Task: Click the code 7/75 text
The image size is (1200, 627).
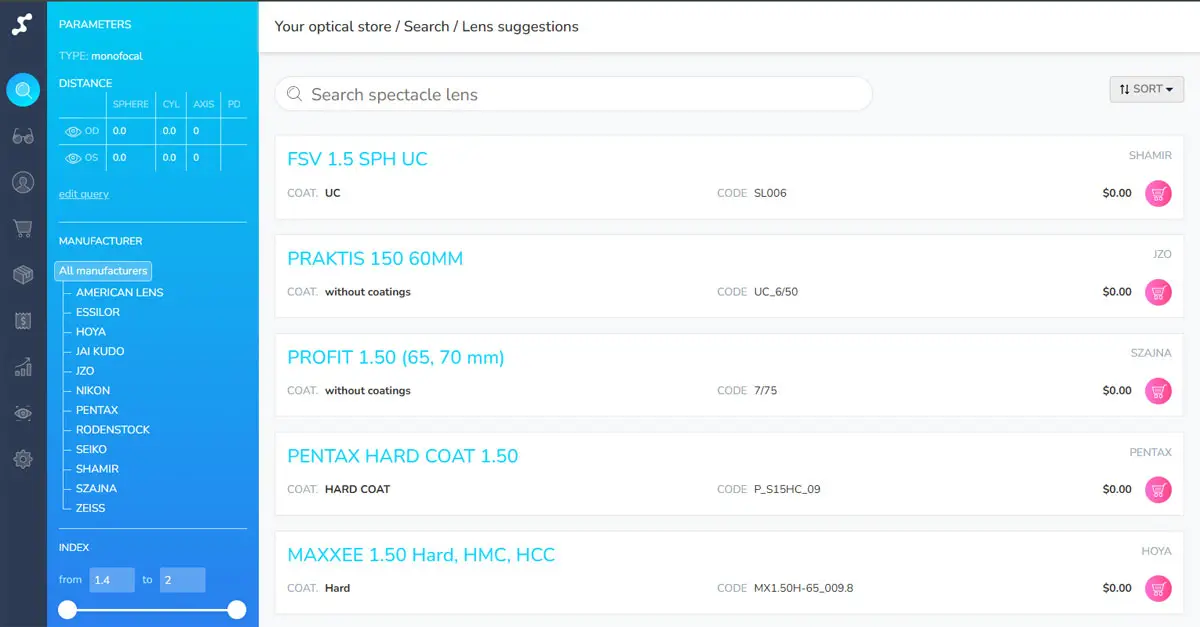Action: [x=765, y=391]
